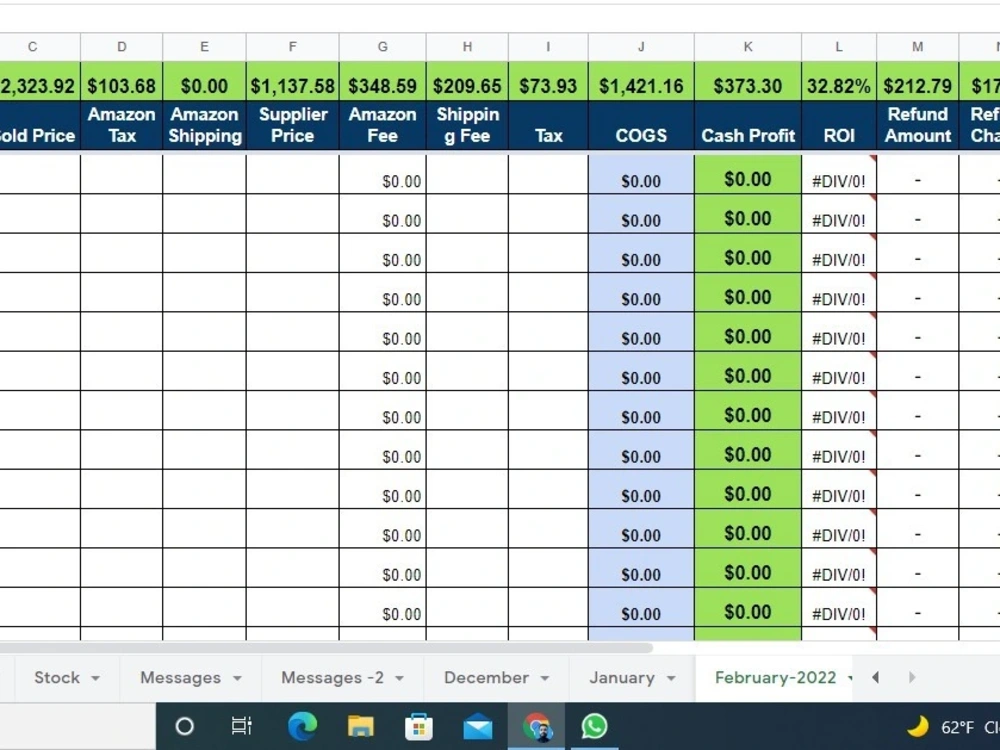Screen dimensions: 1000x750
Task: Open Stock tab dropdown arrow
Action: point(96,678)
